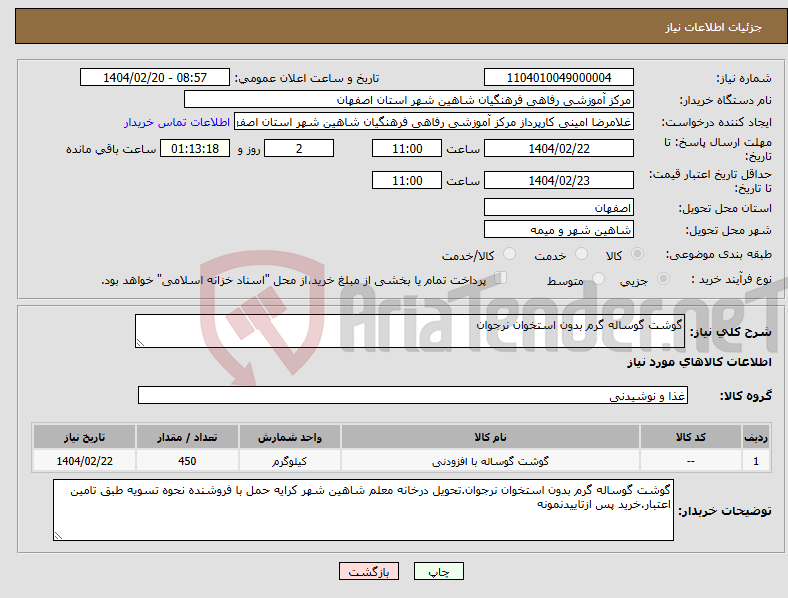Click the شماره نیاز field 1104010049000004

(558, 77)
